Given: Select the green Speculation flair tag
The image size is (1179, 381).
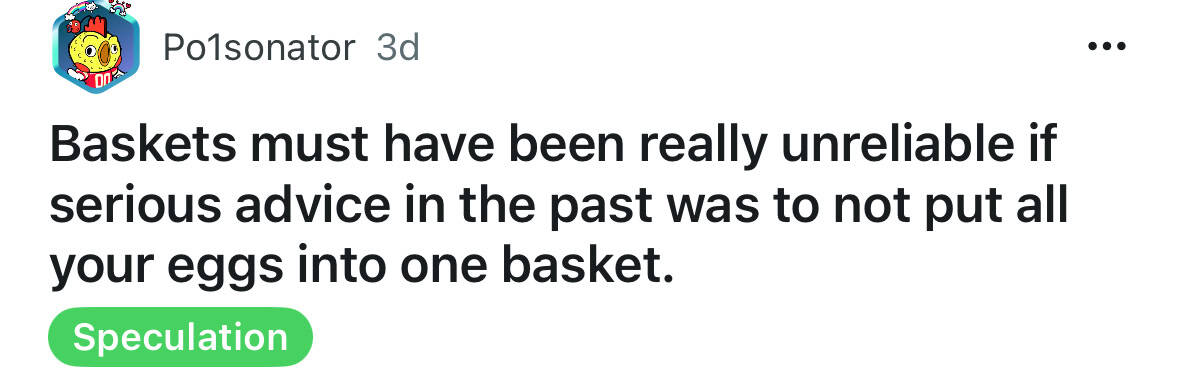Looking at the screenshot, I should click(180, 337).
